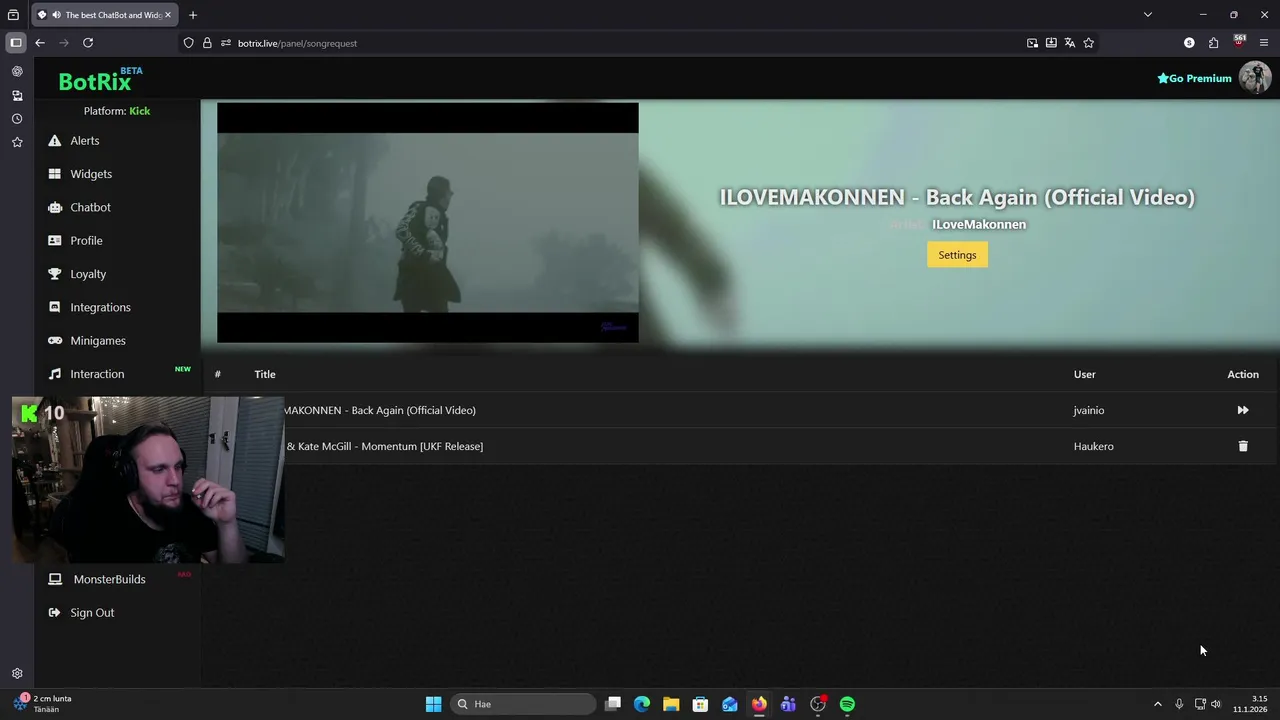This screenshot has height=720, width=1280.
Task: Click user jvainio in table
Action: (x=1089, y=410)
